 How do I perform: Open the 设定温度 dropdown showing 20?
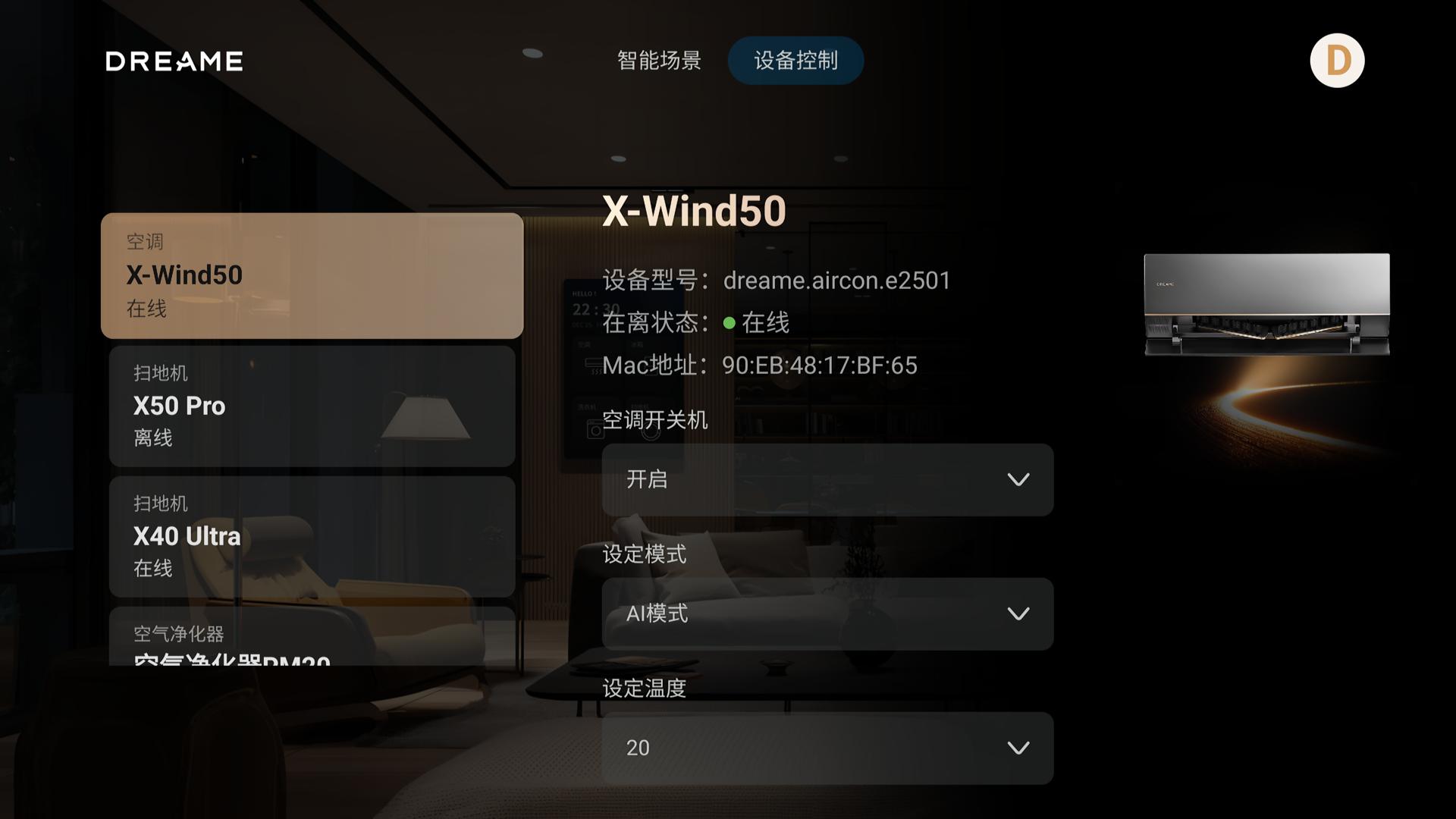point(827,748)
